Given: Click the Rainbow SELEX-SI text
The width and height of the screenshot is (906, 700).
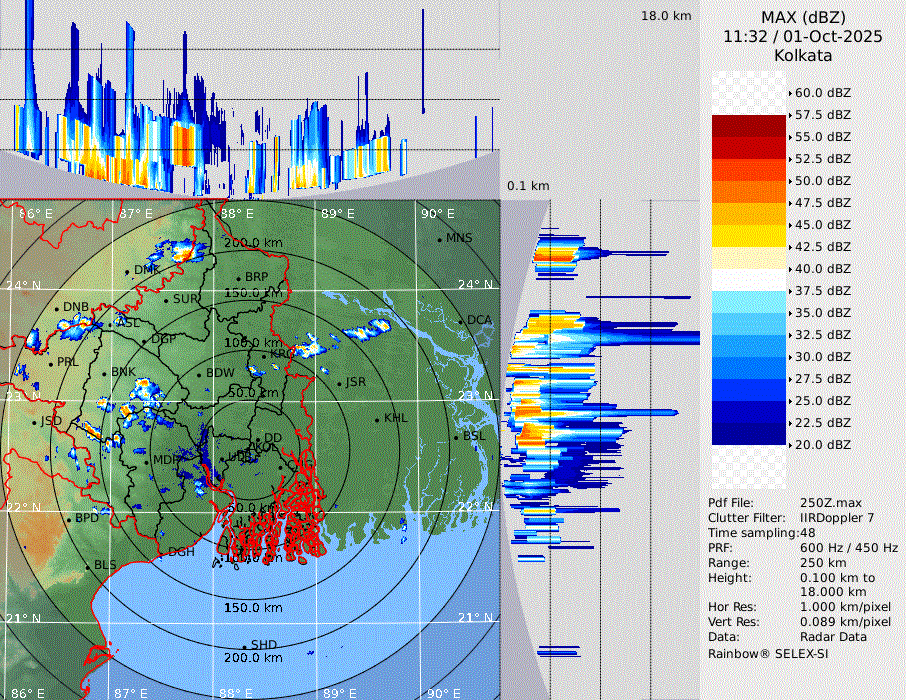Looking at the screenshot, I should [x=768, y=653].
